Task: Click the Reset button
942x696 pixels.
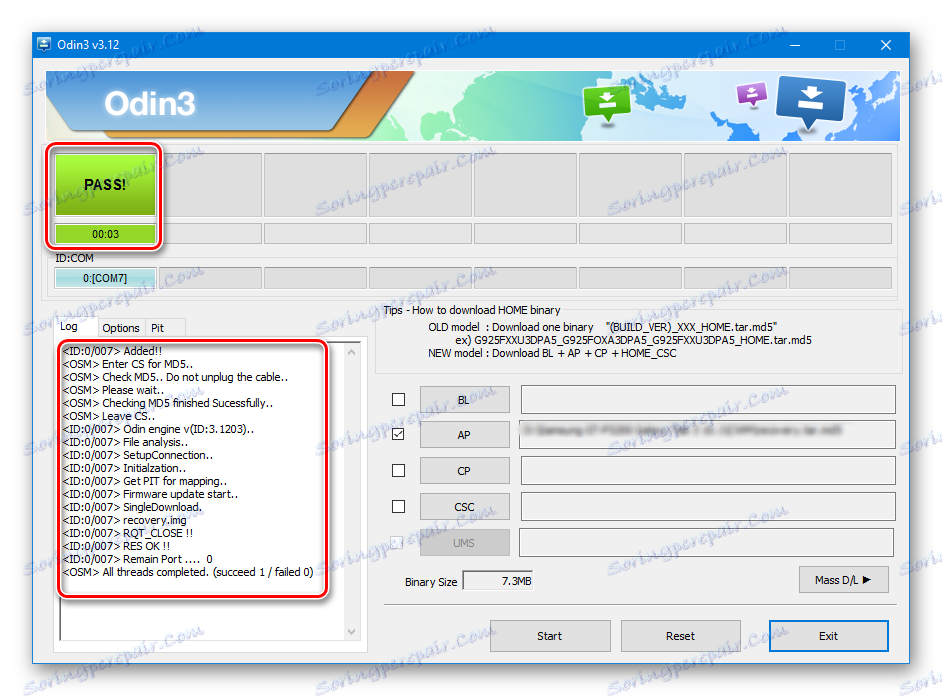Action: 680,636
